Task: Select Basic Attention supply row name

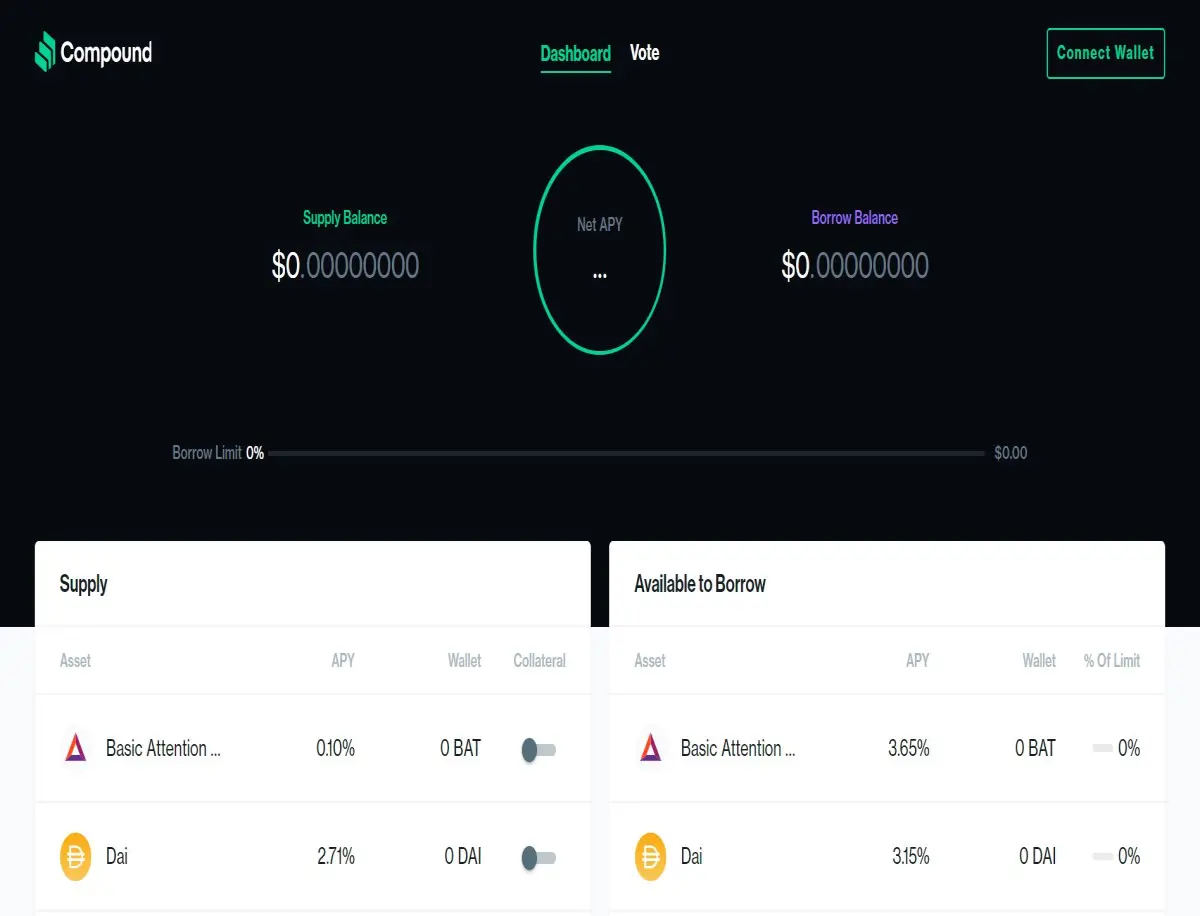Action: (163, 748)
